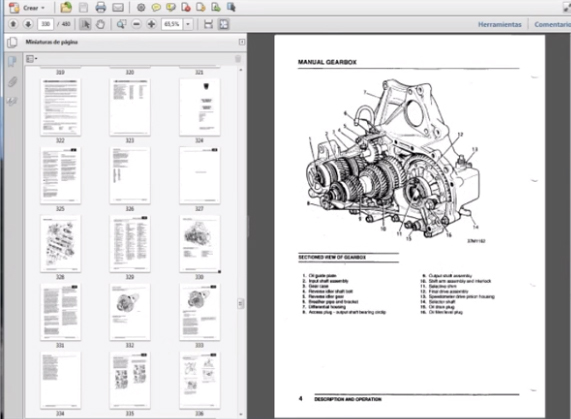Add a sticky note comment
Screen dimensions: 571x419
(156, 8)
